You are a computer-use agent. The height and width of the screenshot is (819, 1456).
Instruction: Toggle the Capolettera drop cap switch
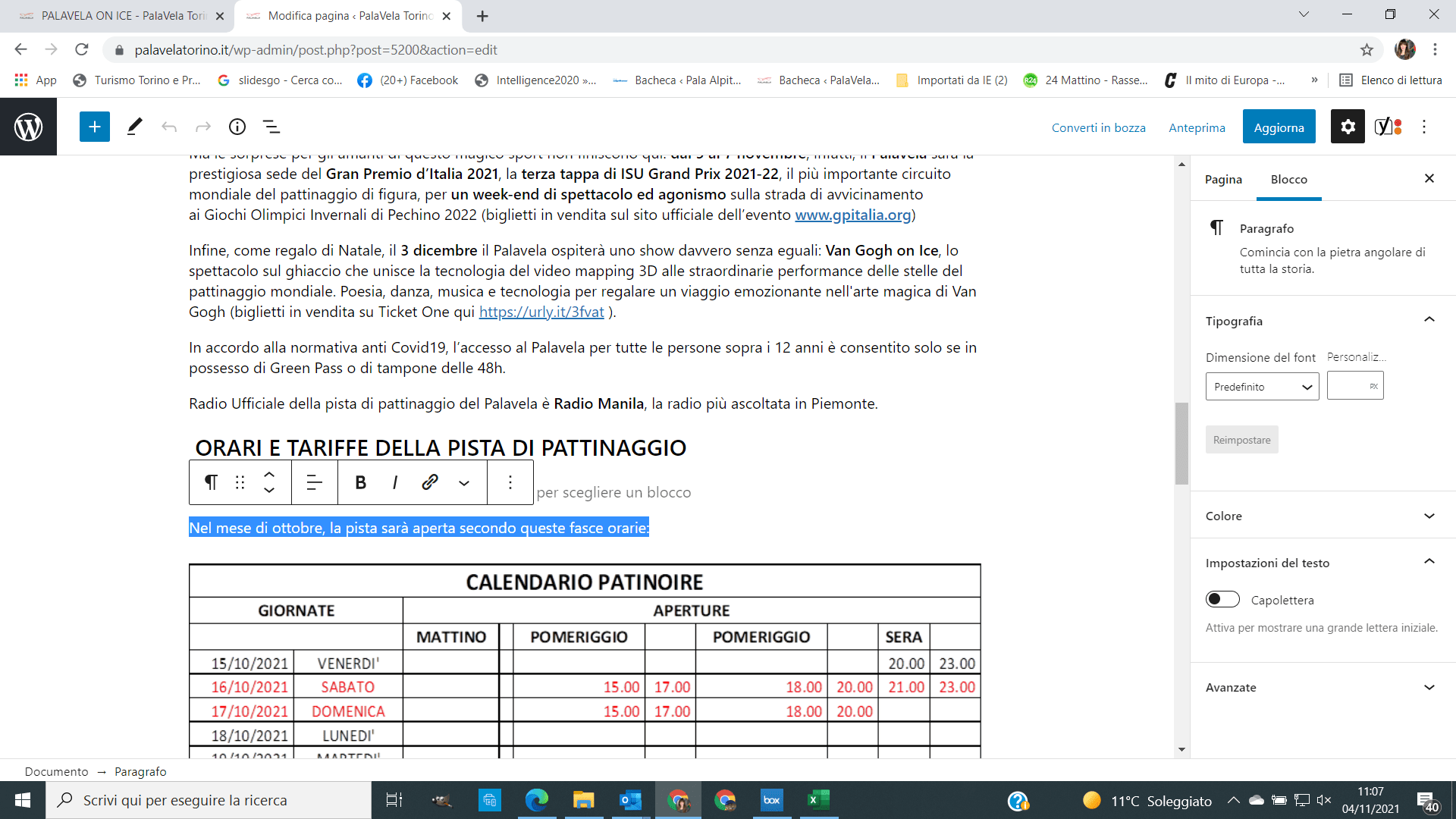(x=1222, y=599)
